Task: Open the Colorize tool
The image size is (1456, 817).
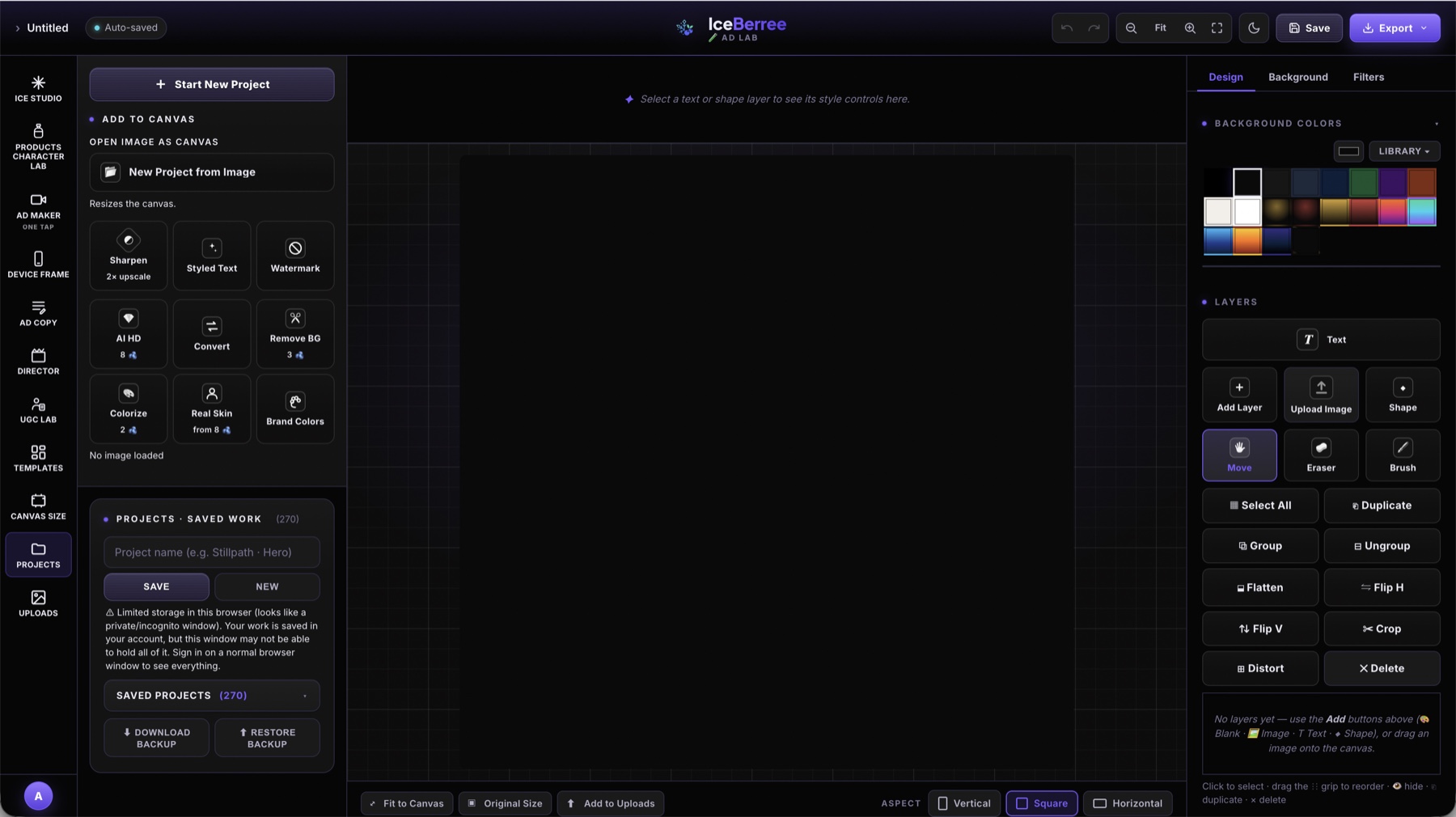Action: (129, 409)
